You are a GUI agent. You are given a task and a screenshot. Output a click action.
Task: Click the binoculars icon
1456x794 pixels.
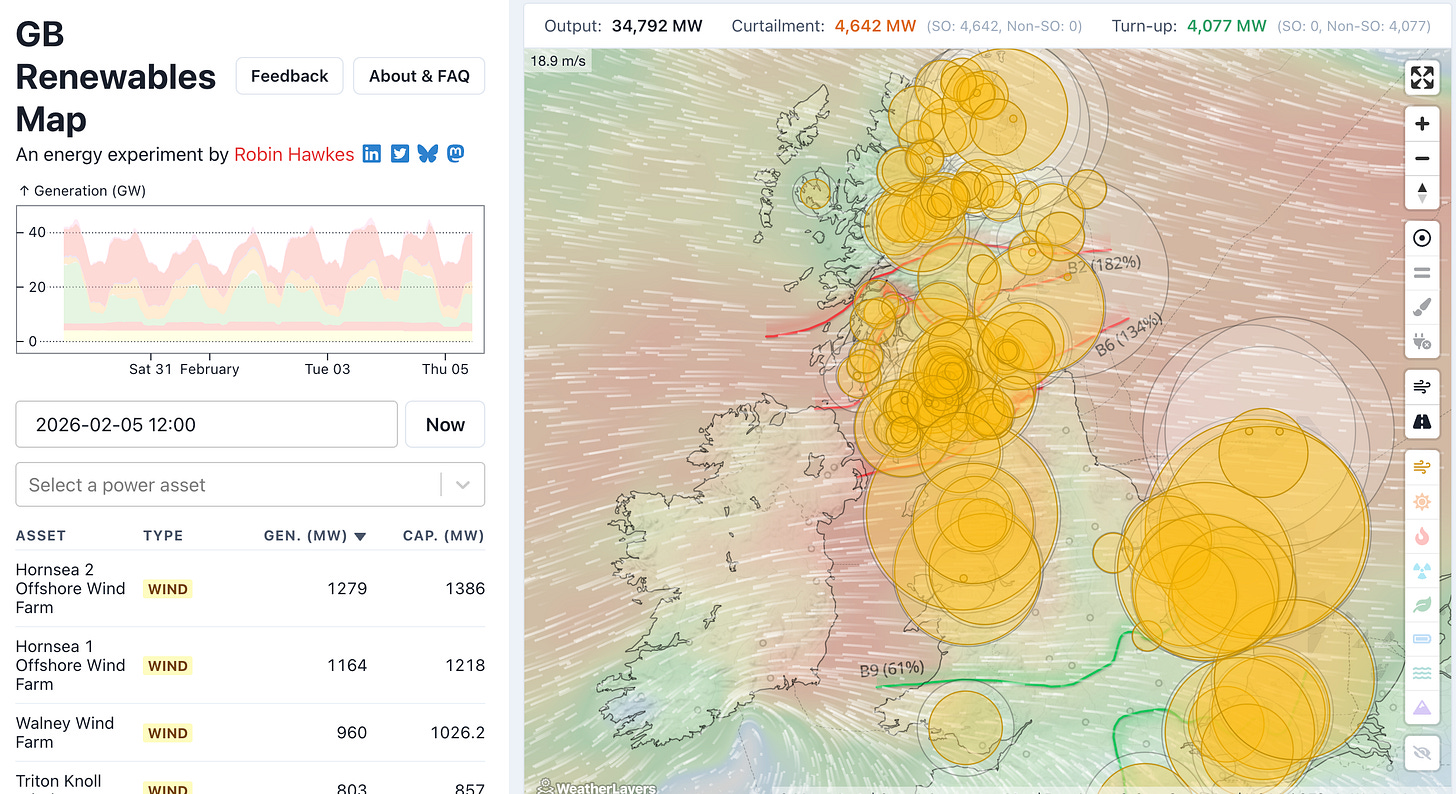[1422, 421]
